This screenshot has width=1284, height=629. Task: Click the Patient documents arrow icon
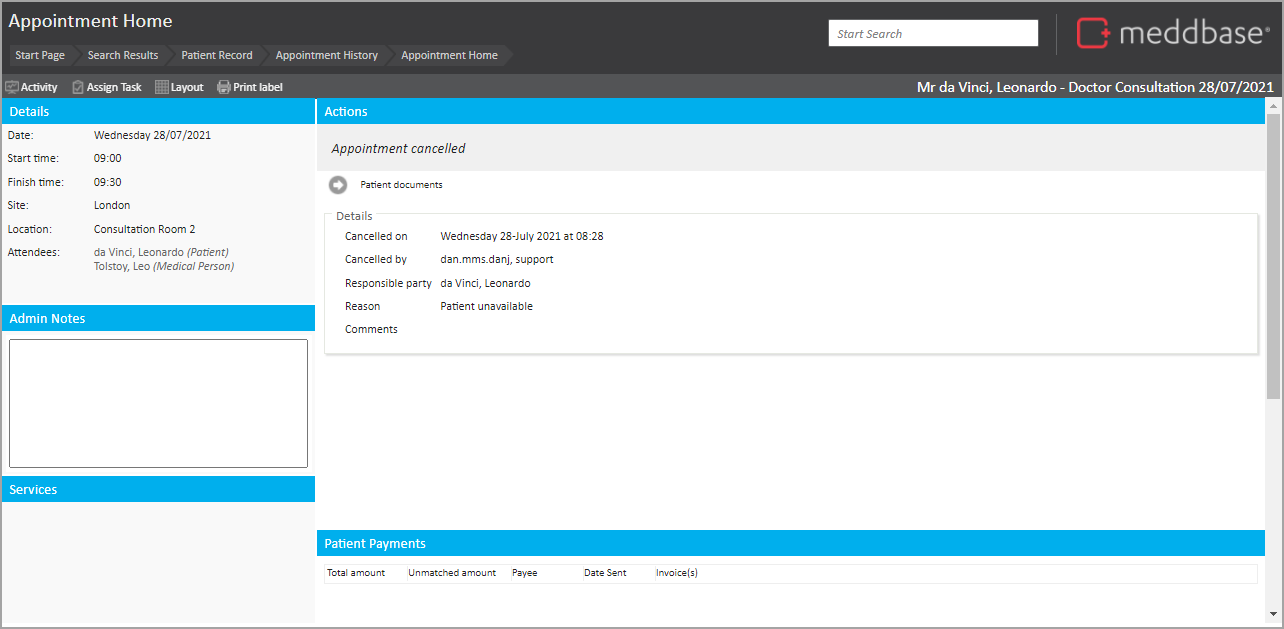pyautogui.click(x=338, y=184)
